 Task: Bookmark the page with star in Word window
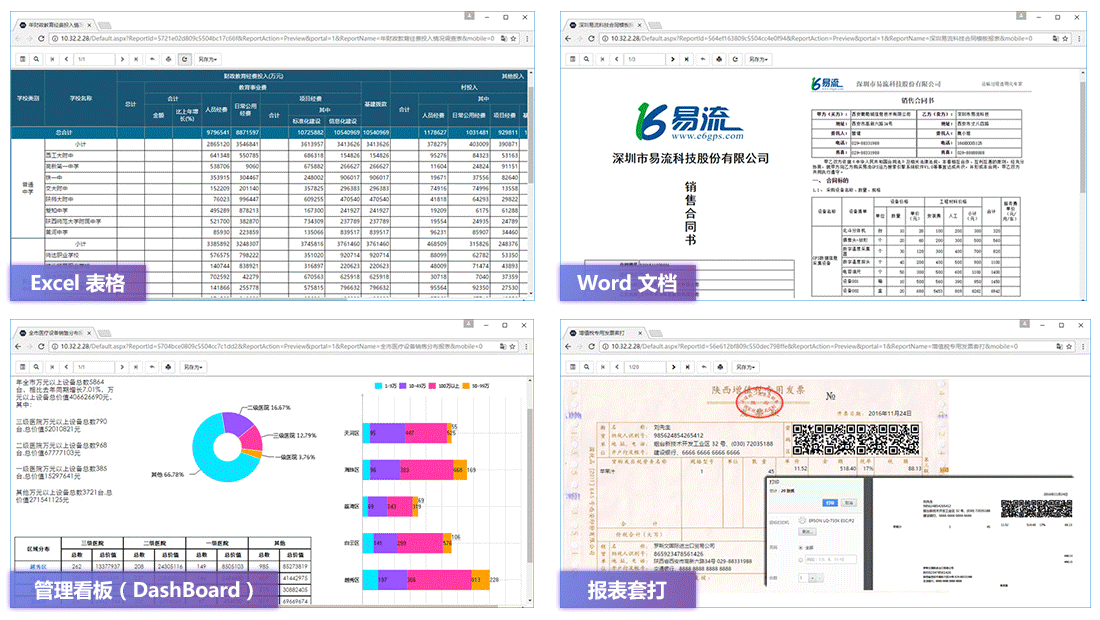click(1065, 39)
